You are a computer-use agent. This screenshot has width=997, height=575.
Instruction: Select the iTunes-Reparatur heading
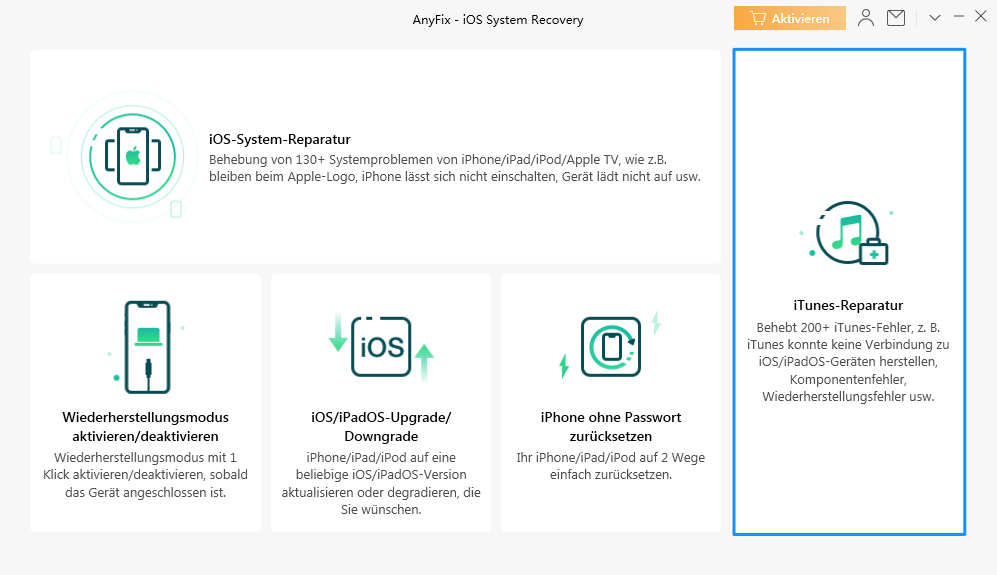pos(848,305)
